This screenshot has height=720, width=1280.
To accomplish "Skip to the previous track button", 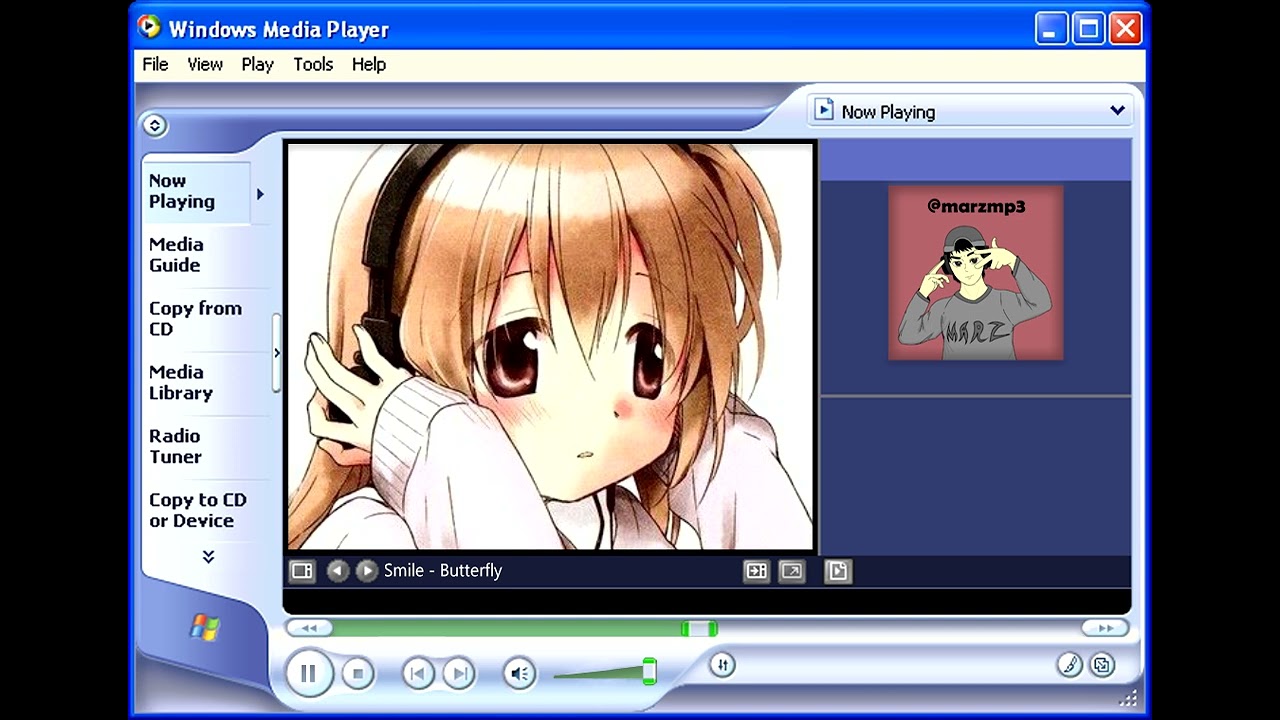I will coord(418,674).
